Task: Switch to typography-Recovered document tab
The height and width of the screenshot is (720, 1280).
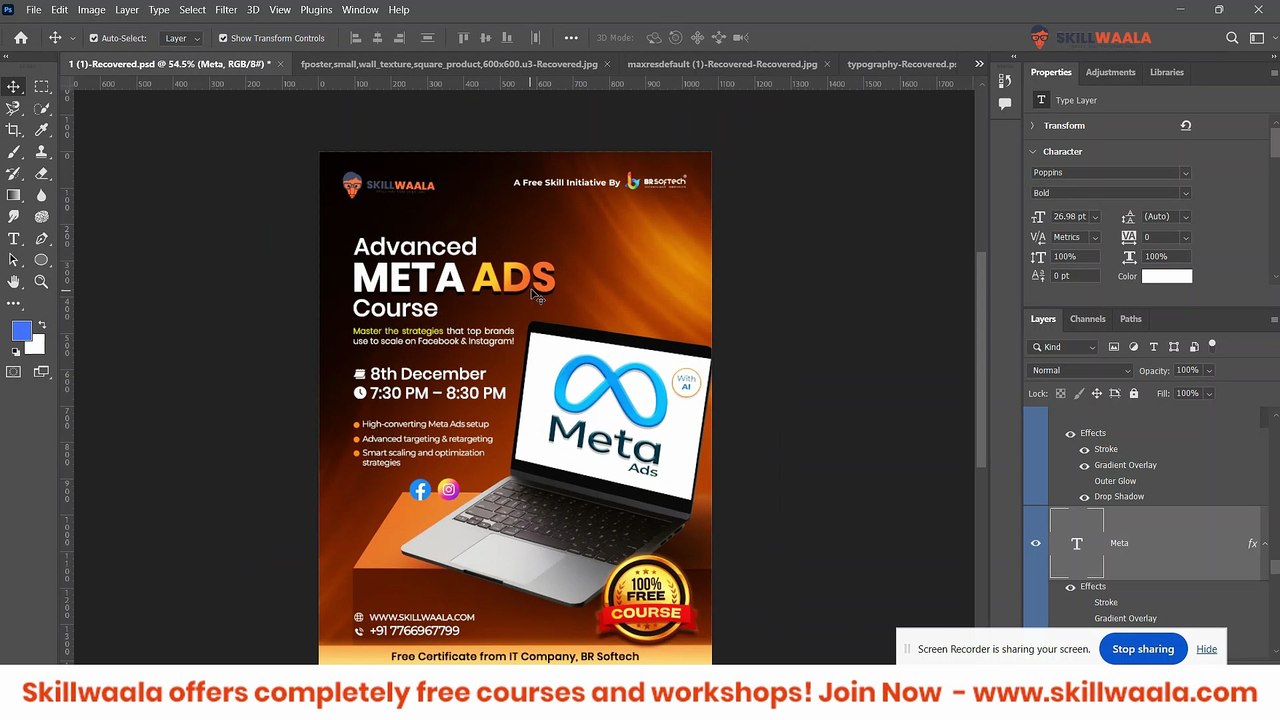Action: [901, 64]
